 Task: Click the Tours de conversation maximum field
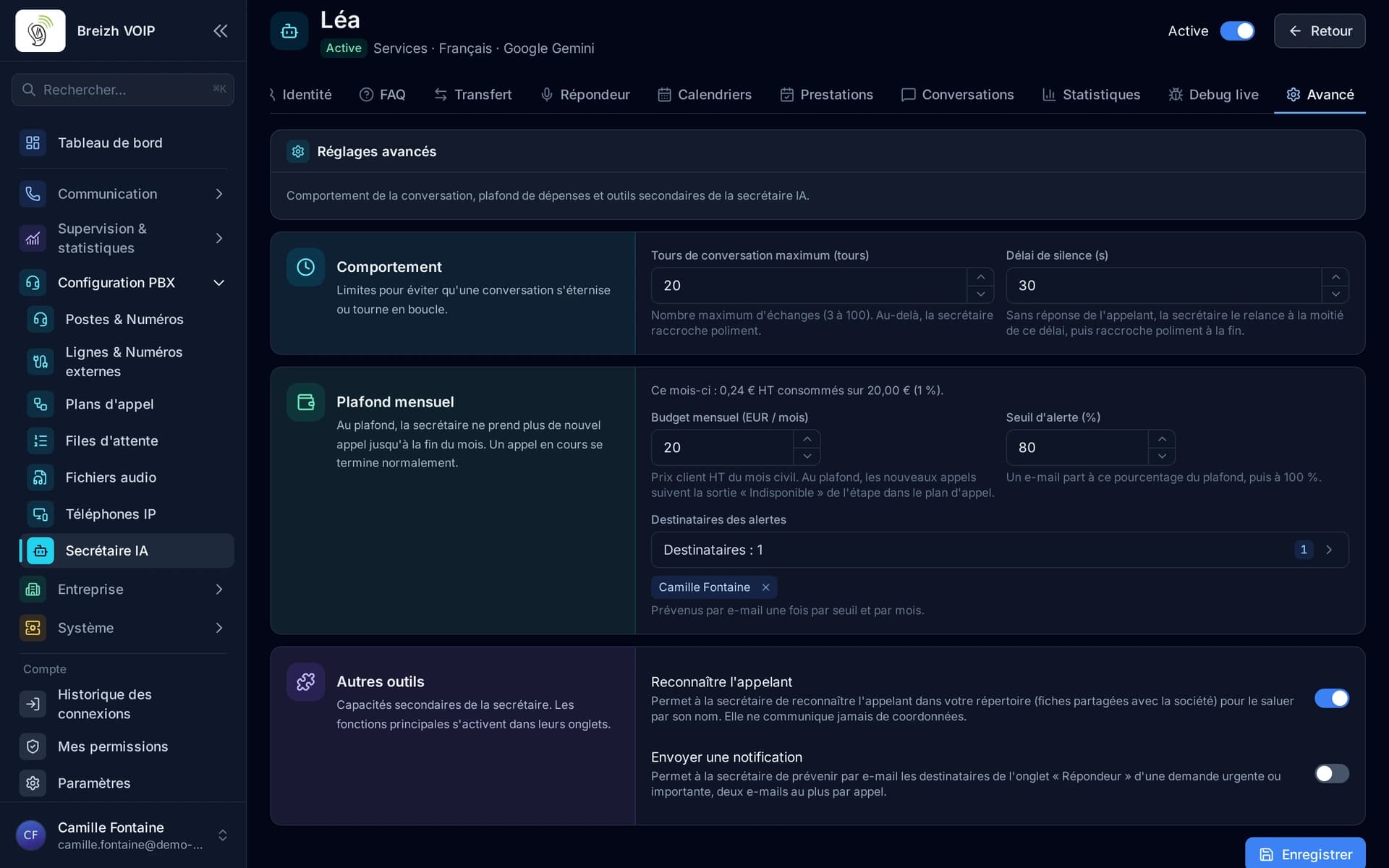[x=809, y=286]
